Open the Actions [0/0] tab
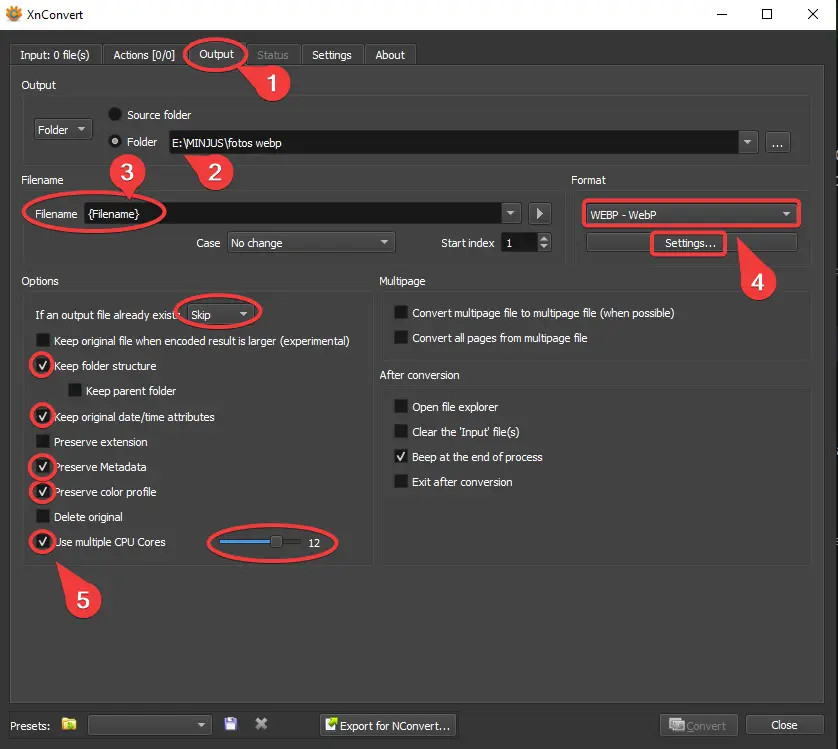 145,55
